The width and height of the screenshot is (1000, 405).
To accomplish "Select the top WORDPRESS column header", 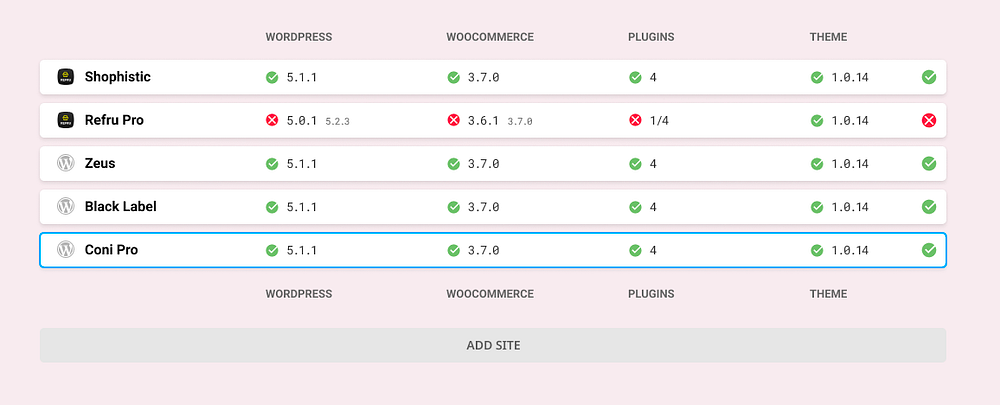I will (x=298, y=37).
